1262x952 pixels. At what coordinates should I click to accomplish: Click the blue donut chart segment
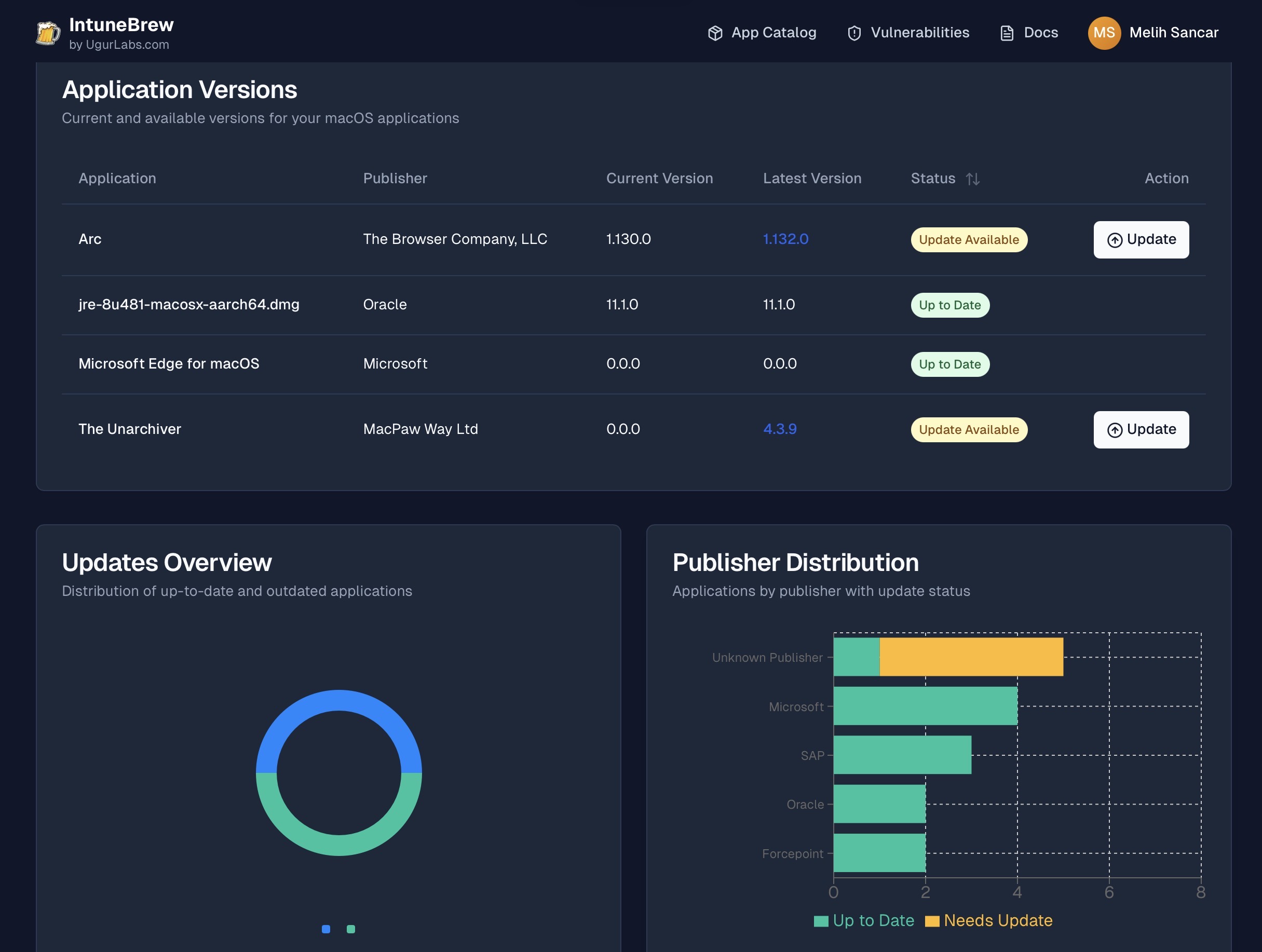pos(339,700)
